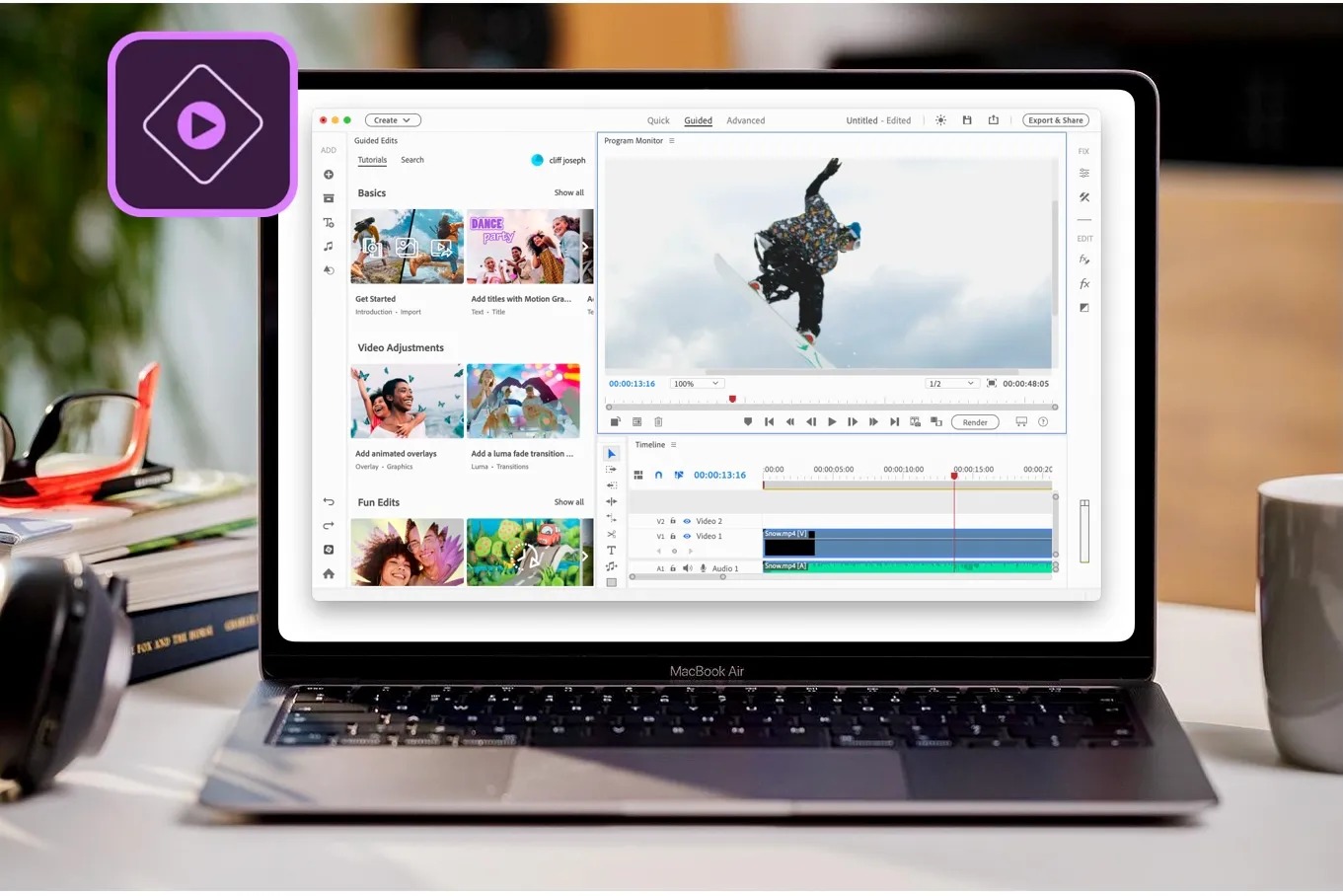The image size is (1343, 896).
Task: Show next tutorials in Fun Edits row
Action: pos(585,556)
